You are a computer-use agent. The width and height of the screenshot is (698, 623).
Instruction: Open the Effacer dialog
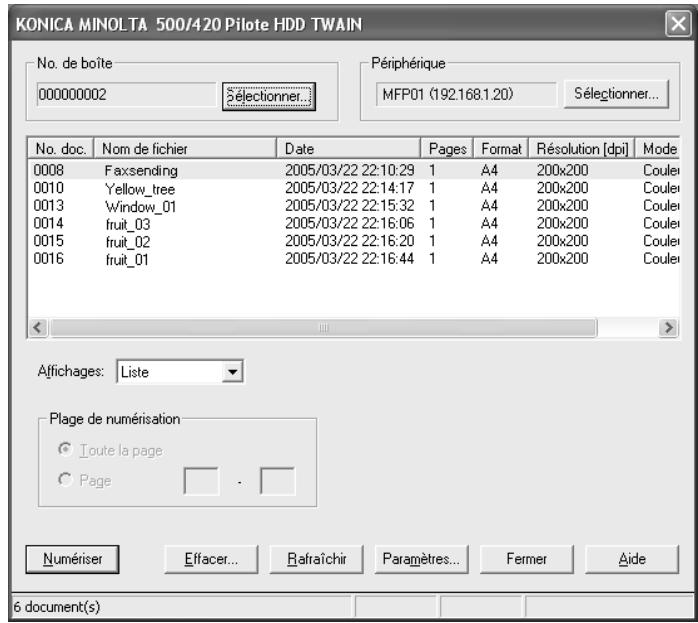[211, 559]
